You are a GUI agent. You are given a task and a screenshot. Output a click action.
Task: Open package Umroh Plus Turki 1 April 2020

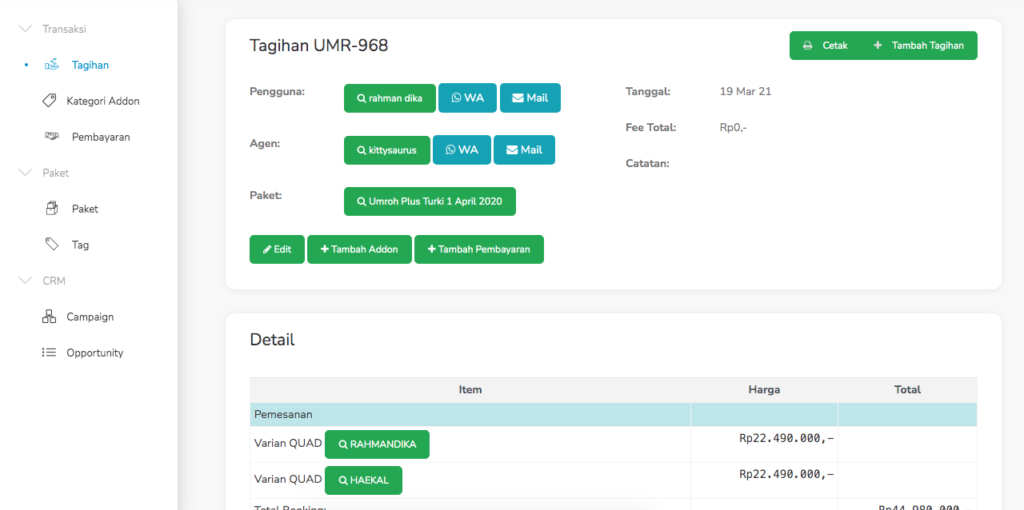[x=429, y=202]
